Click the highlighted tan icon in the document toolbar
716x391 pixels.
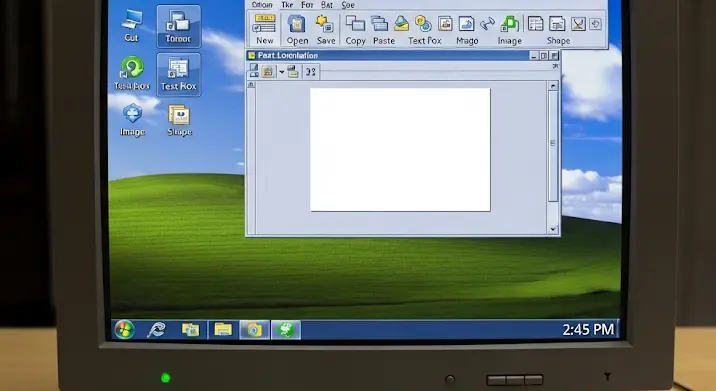click(268, 72)
